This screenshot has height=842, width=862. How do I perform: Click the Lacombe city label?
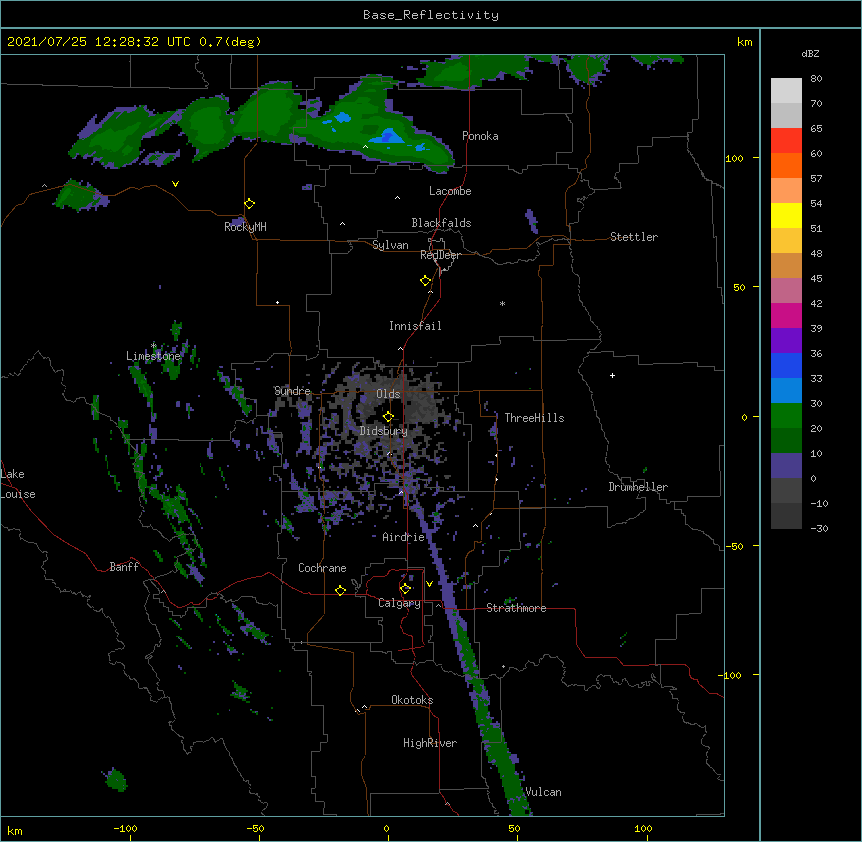click(x=450, y=191)
